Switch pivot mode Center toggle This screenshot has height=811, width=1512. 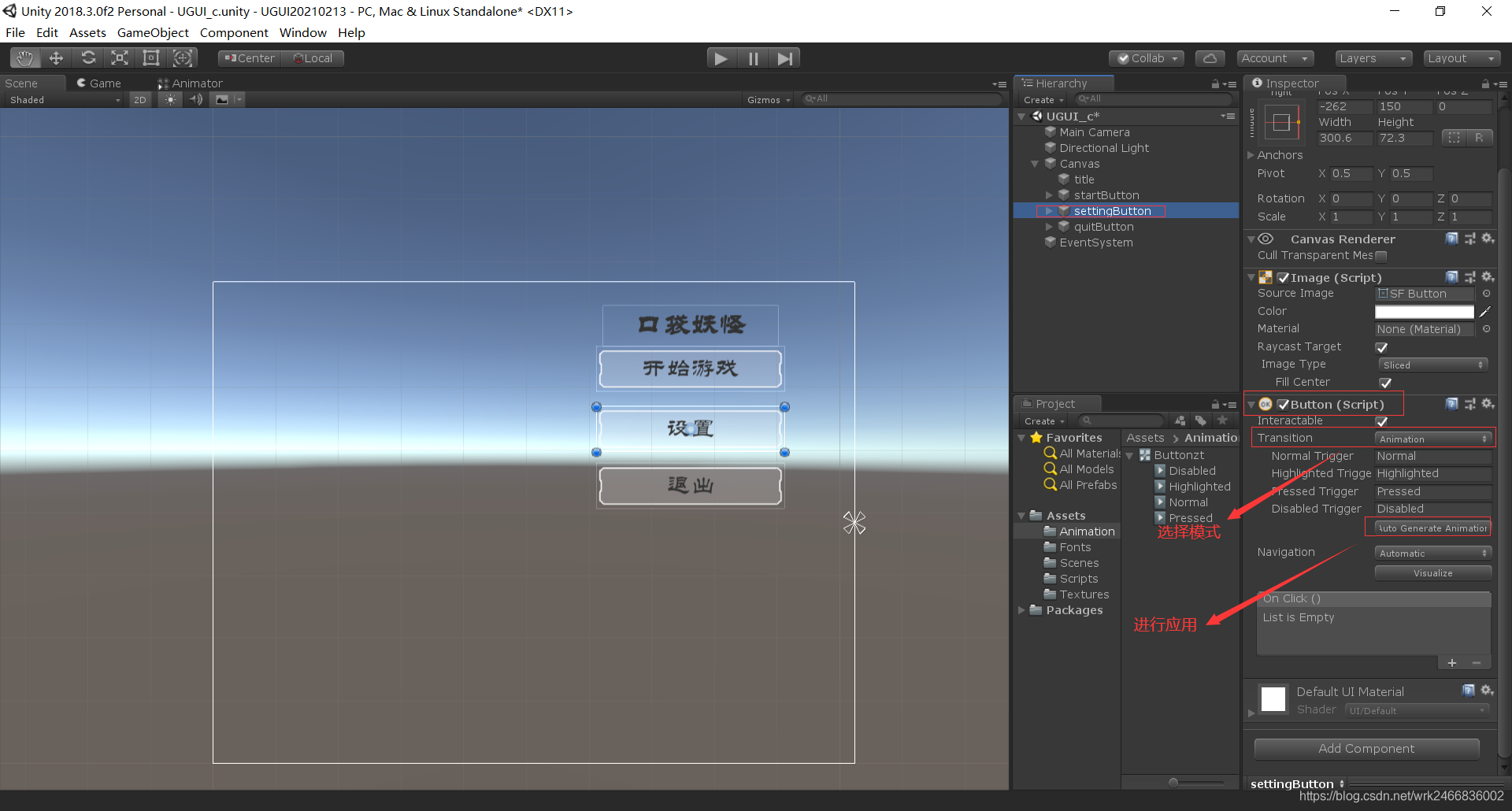pyautogui.click(x=249, y=58)
